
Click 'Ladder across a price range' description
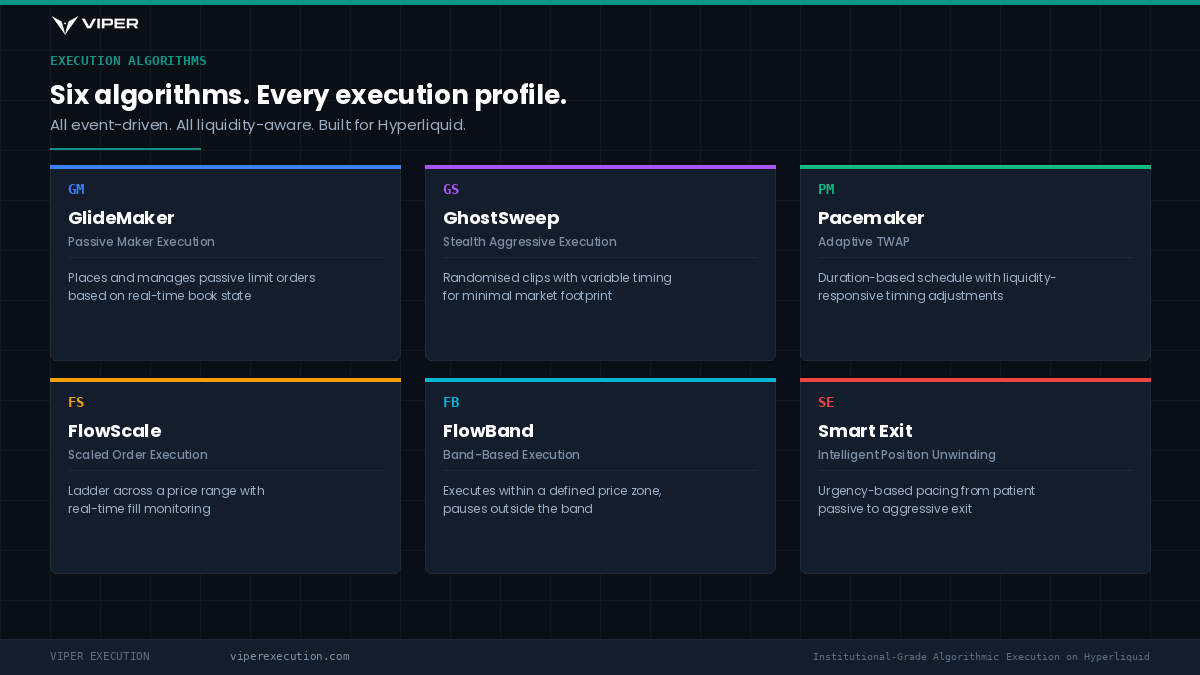(x=166, y=500)
